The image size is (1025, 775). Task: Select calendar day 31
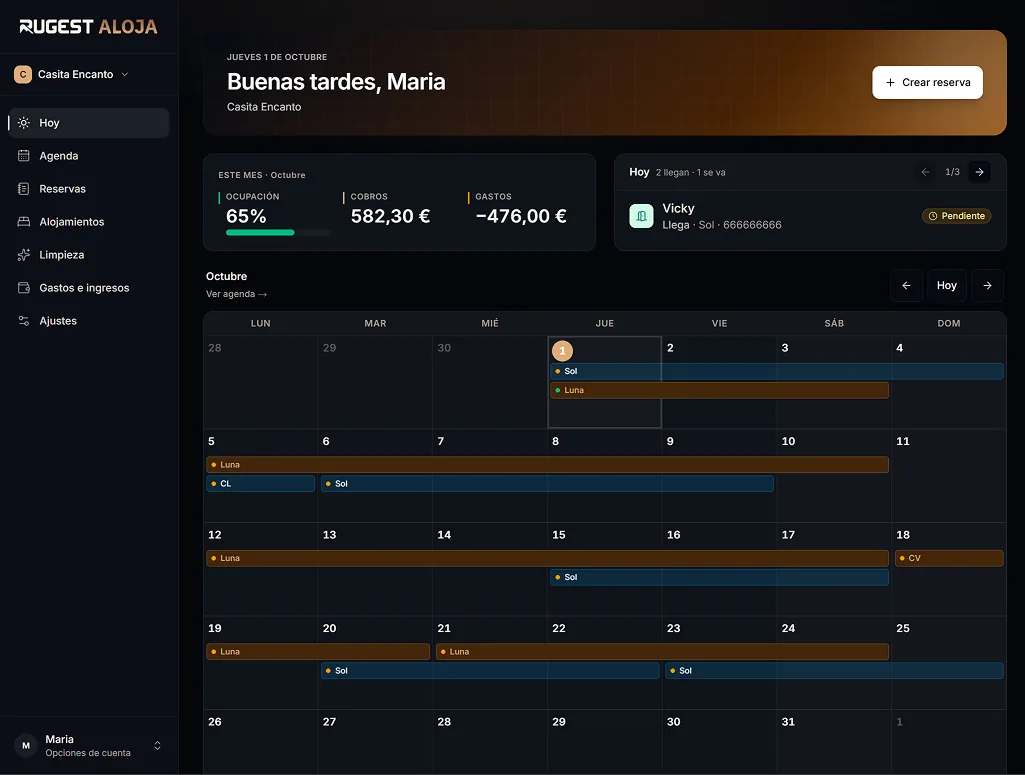pos(788,722)
